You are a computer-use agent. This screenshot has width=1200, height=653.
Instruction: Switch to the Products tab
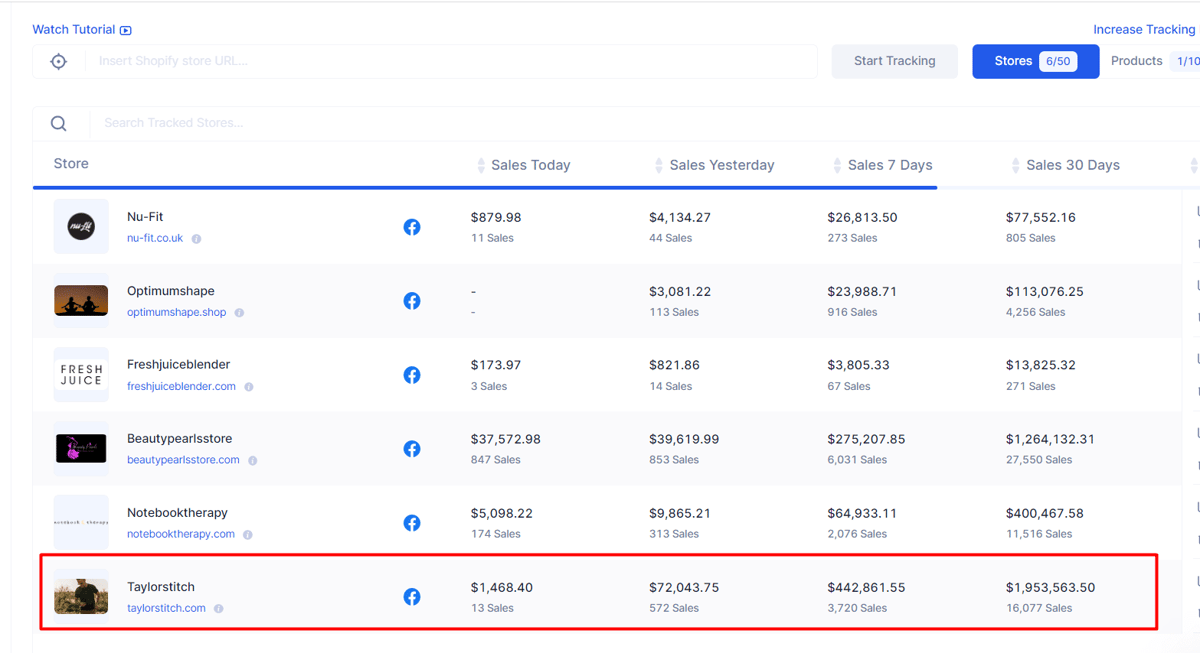pyautogui.click(x=1154, y=61)
